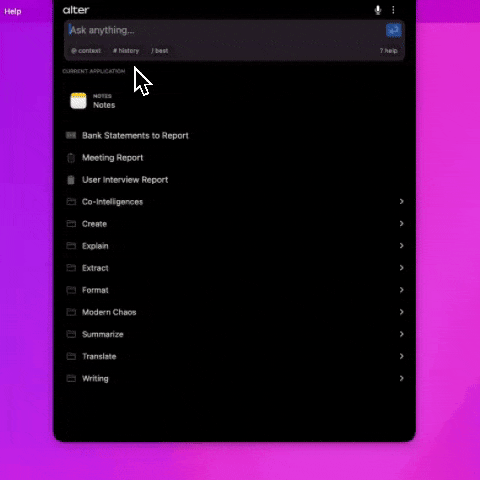Screen dimensions: 480x480
Task: Click the # history shortcut
Action: (126, 51)
